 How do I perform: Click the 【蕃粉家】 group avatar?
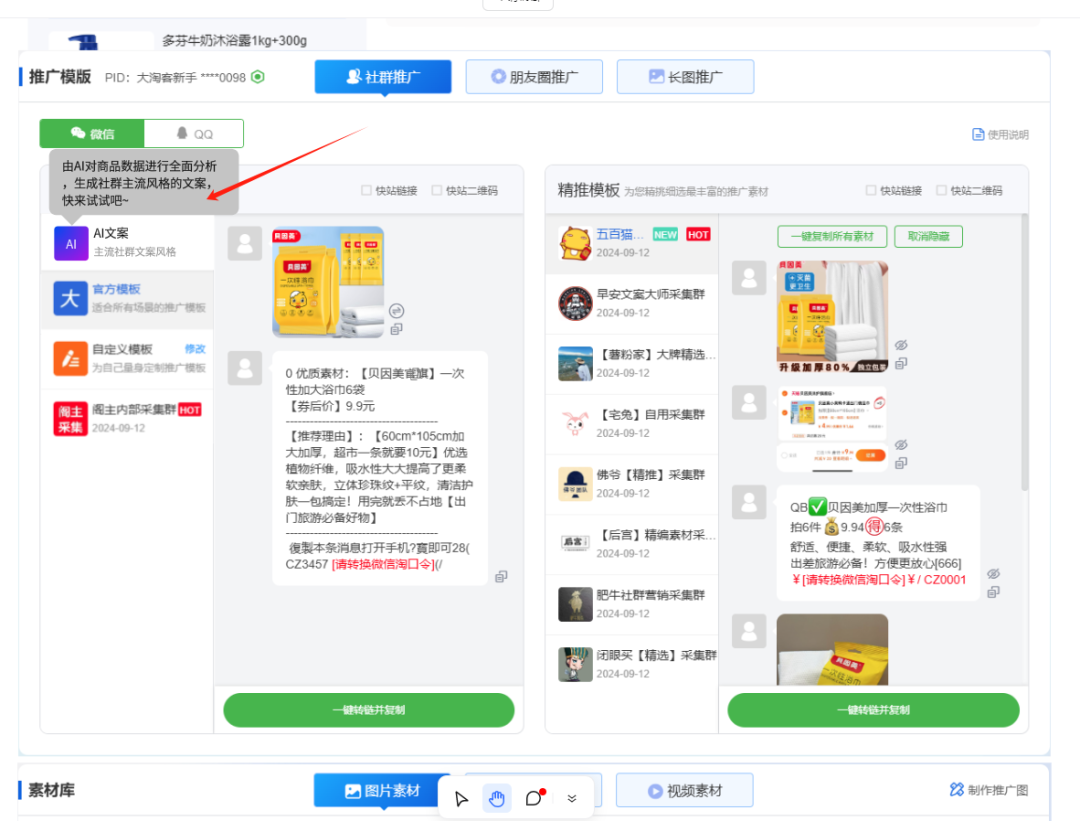tap(575, 364)
